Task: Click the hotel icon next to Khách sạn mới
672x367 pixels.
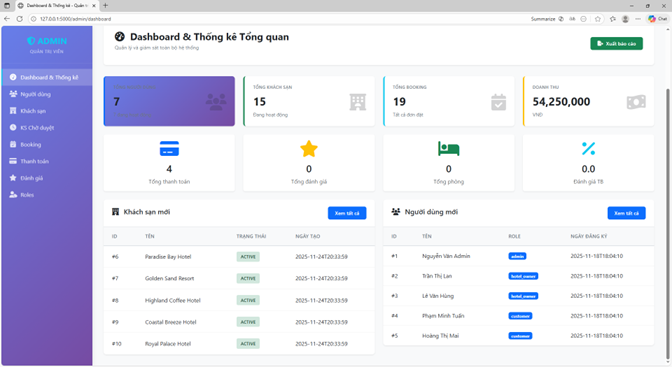Action: [115, 212]
